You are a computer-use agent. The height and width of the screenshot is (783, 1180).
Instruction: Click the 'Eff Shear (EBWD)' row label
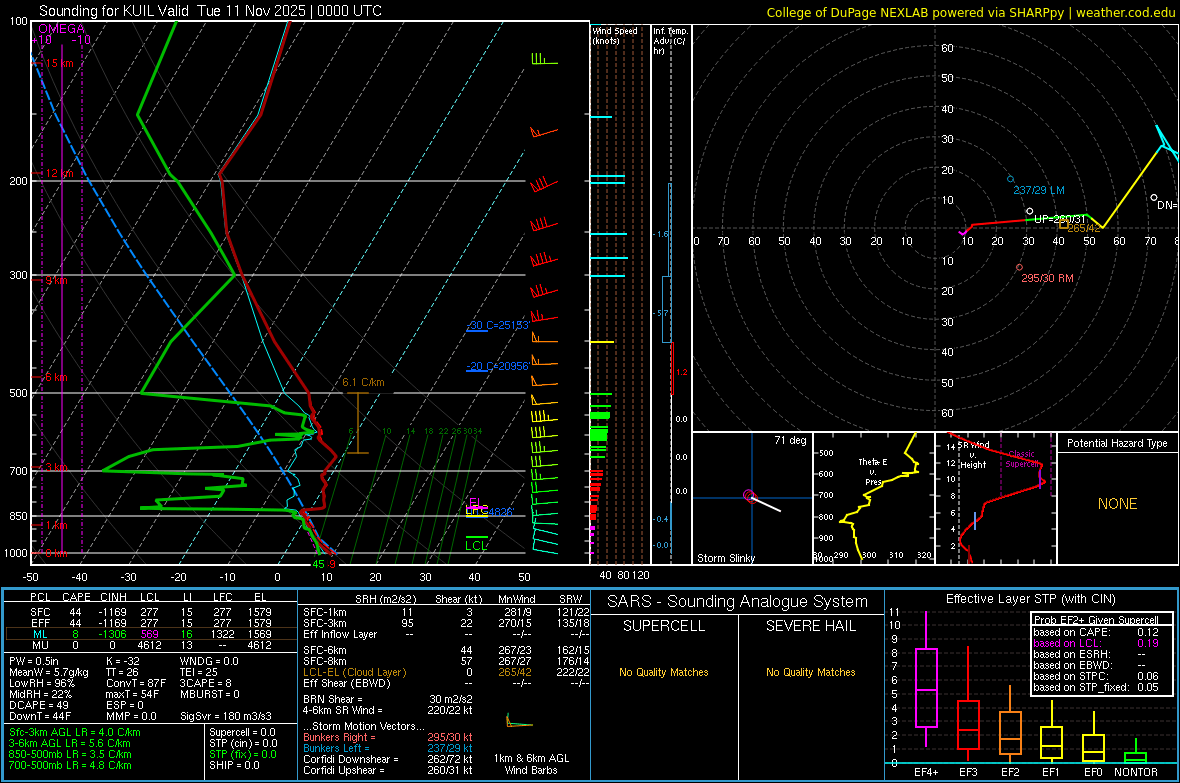pyautogui.click(x=347, y=684)
